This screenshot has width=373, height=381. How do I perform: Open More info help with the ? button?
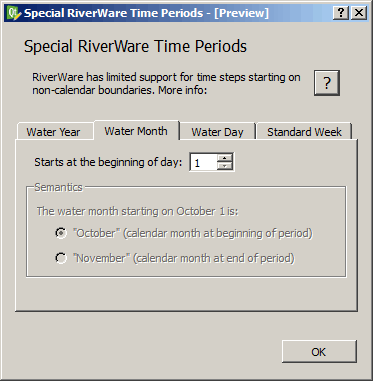pyautogui.click(x=327, y=83)
